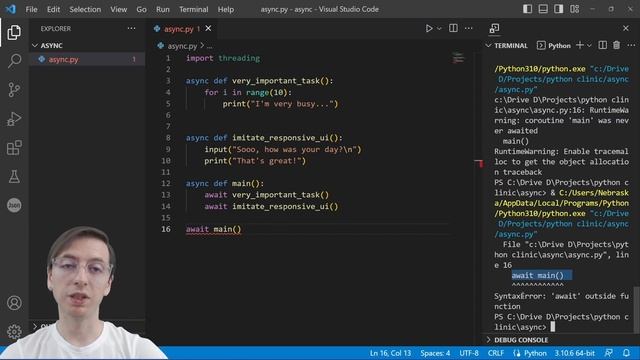Click the Python terminal label

pyautogui.click(x=554, y=46)
